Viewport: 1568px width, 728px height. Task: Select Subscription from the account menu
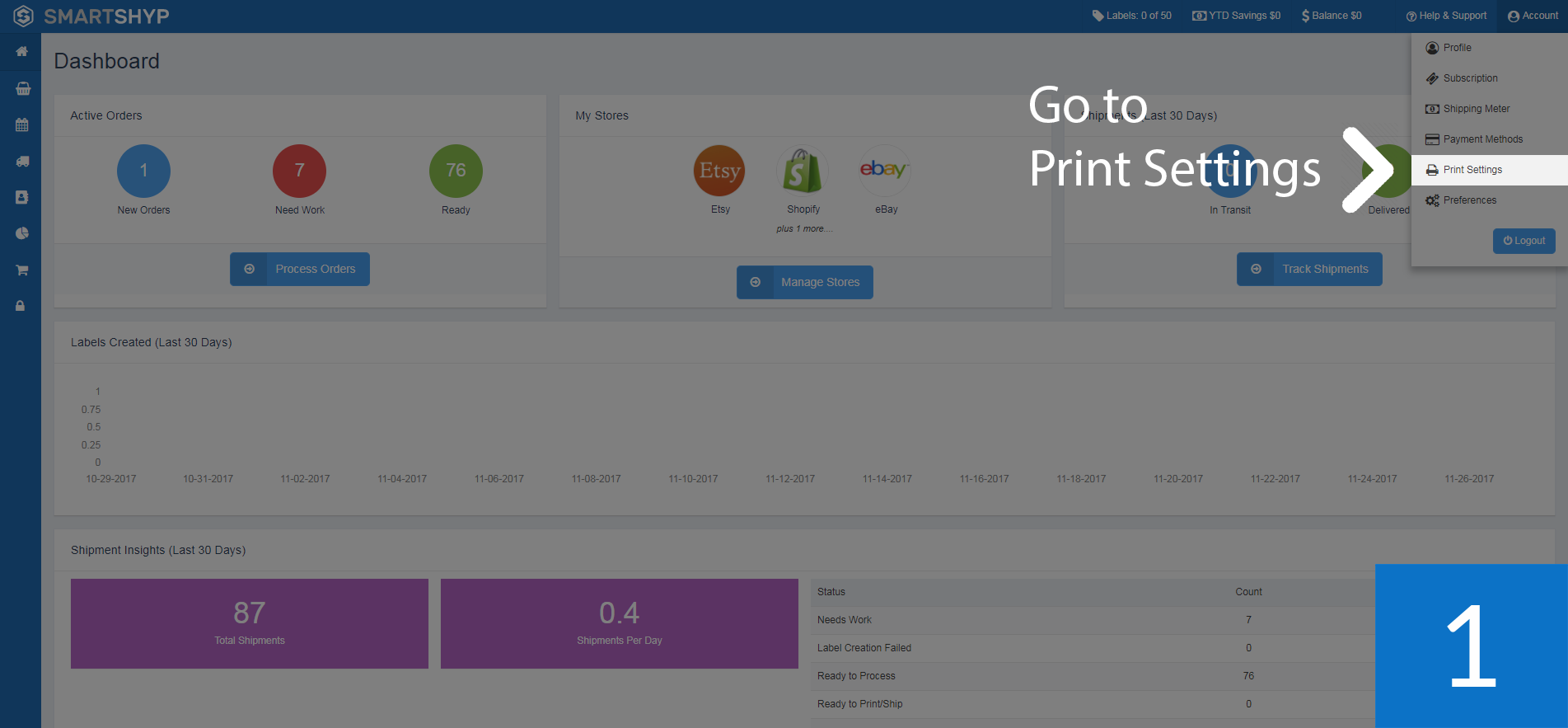1489,78
